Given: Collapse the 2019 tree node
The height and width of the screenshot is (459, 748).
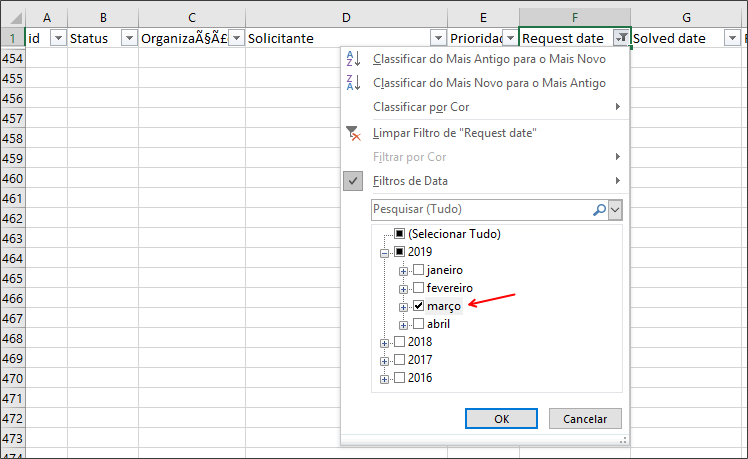Looking at the screenshot, I should point(384,253).
